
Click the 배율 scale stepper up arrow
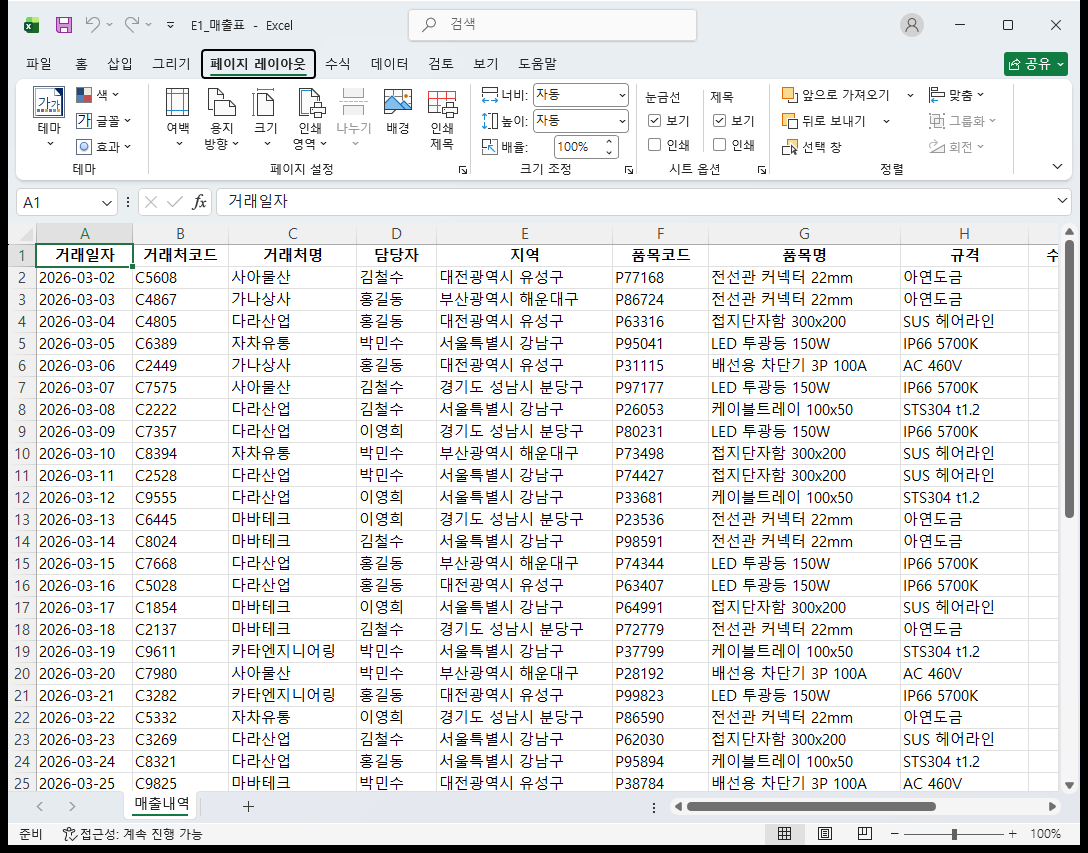tap(609, 142)
